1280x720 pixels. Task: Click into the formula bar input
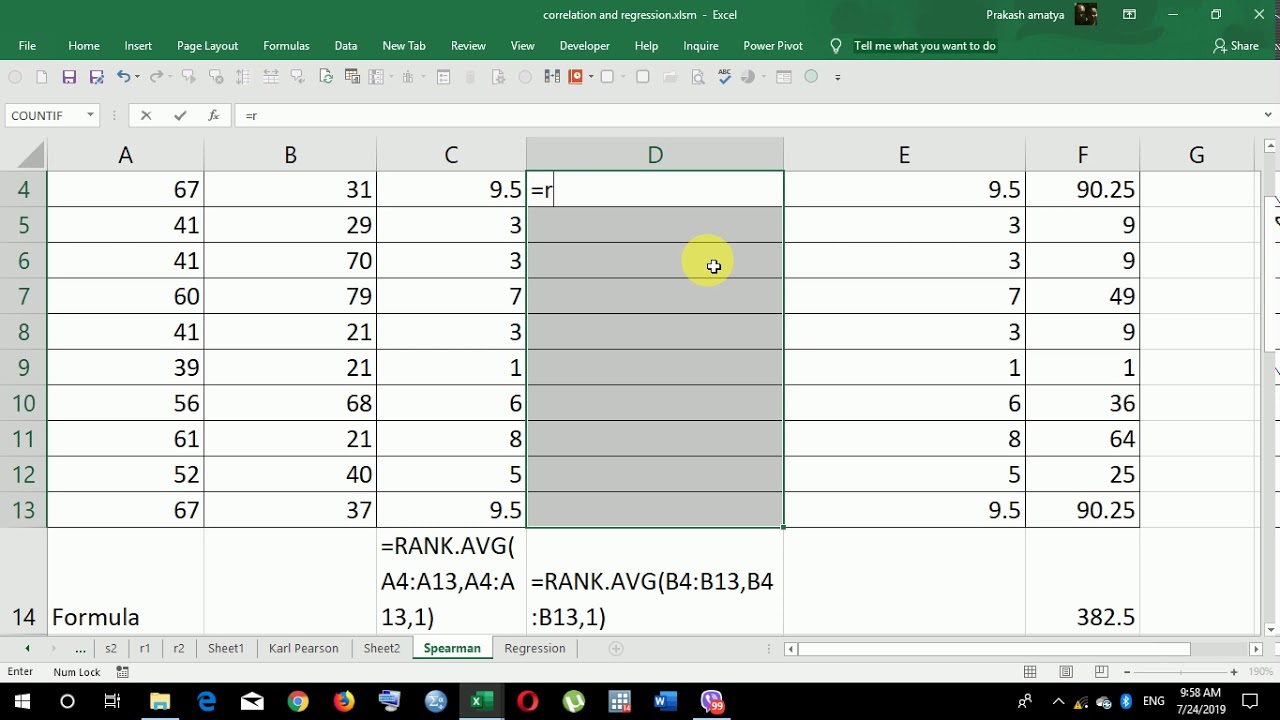tap(746, 116)
